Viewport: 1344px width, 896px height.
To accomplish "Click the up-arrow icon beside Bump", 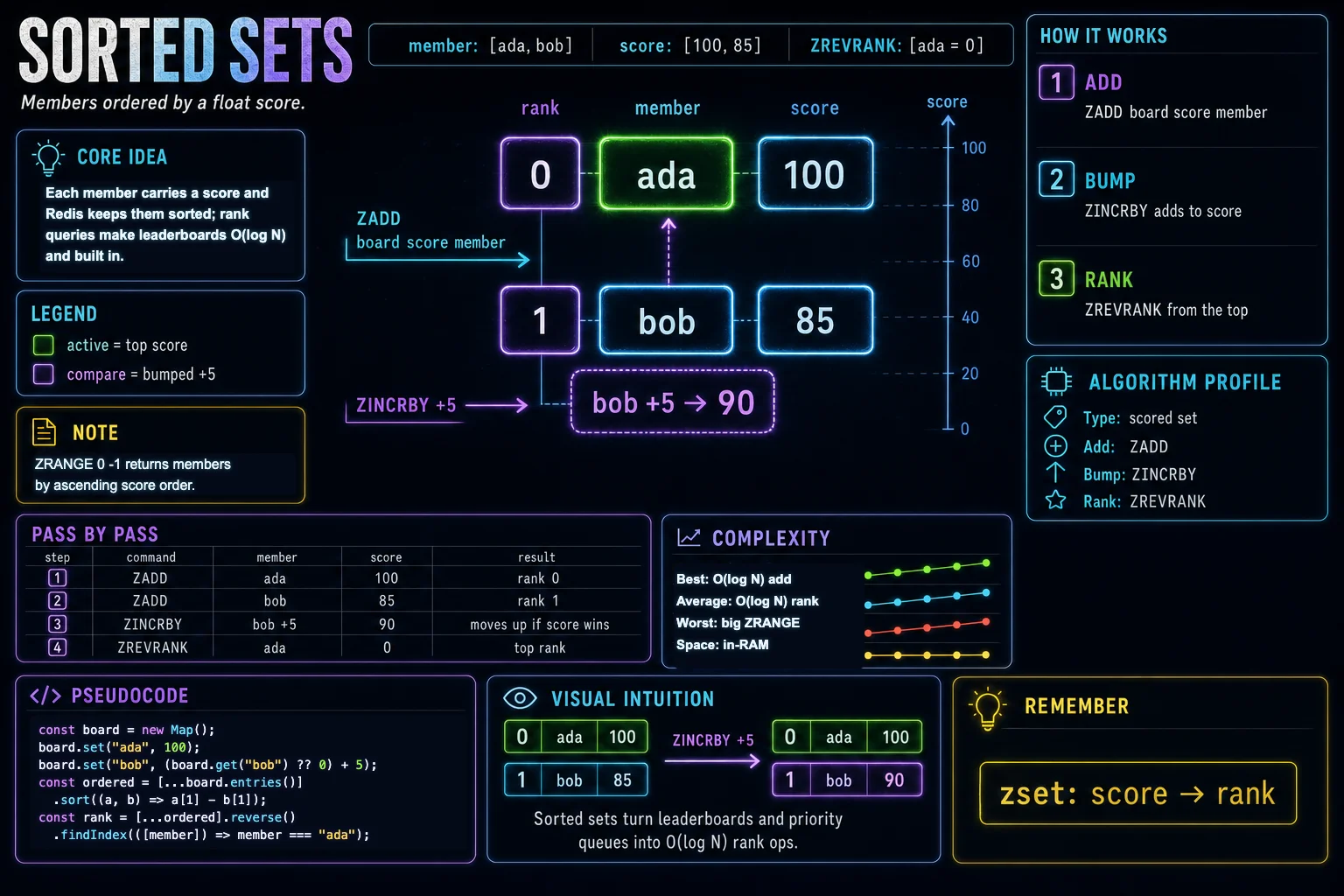I will 1055,473.
